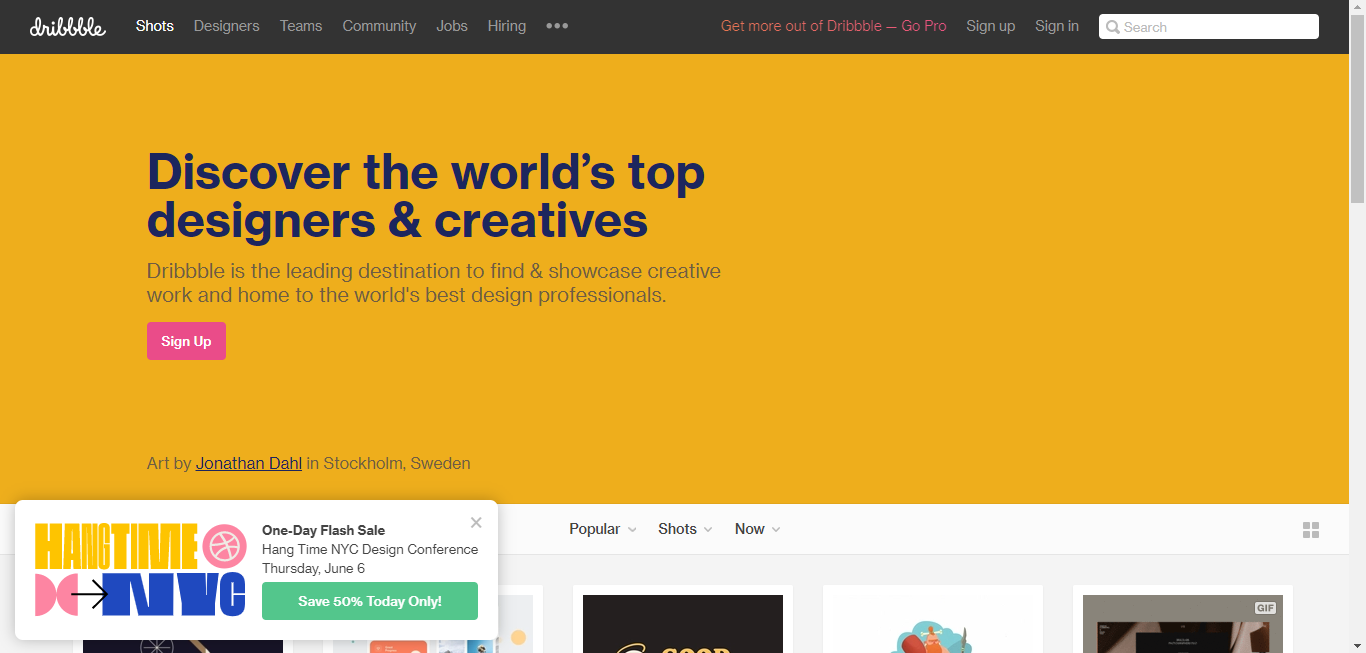Open the Jobs nav item

[452, 26]
